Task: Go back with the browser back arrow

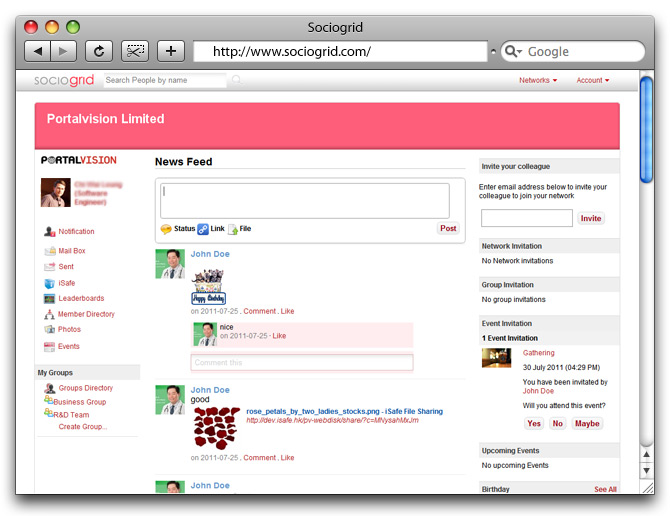Action: point(38,52)
